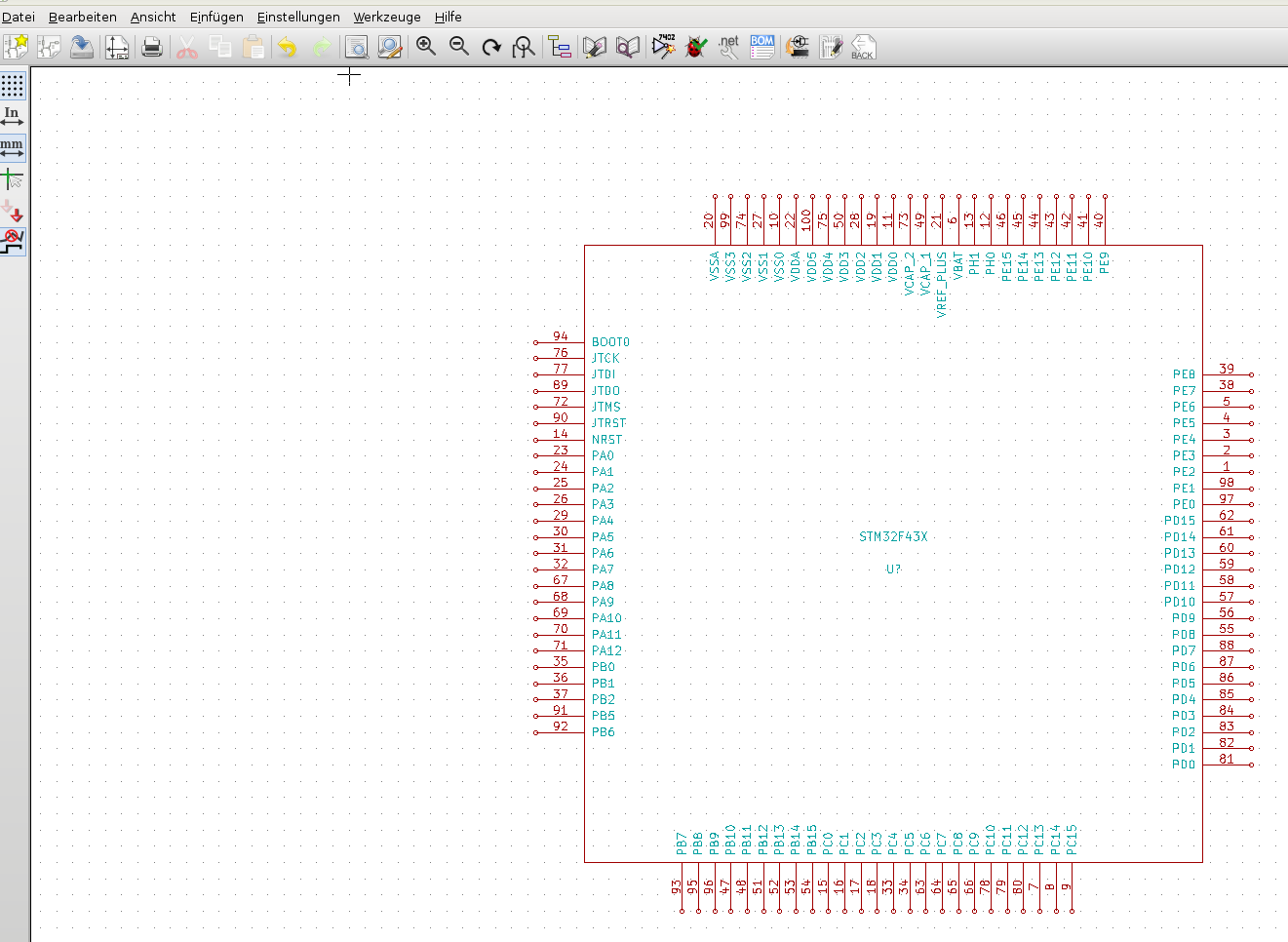Open the Hilfe menu
This screenshot has width=1288, height=942.
click(x=449, y=17)
